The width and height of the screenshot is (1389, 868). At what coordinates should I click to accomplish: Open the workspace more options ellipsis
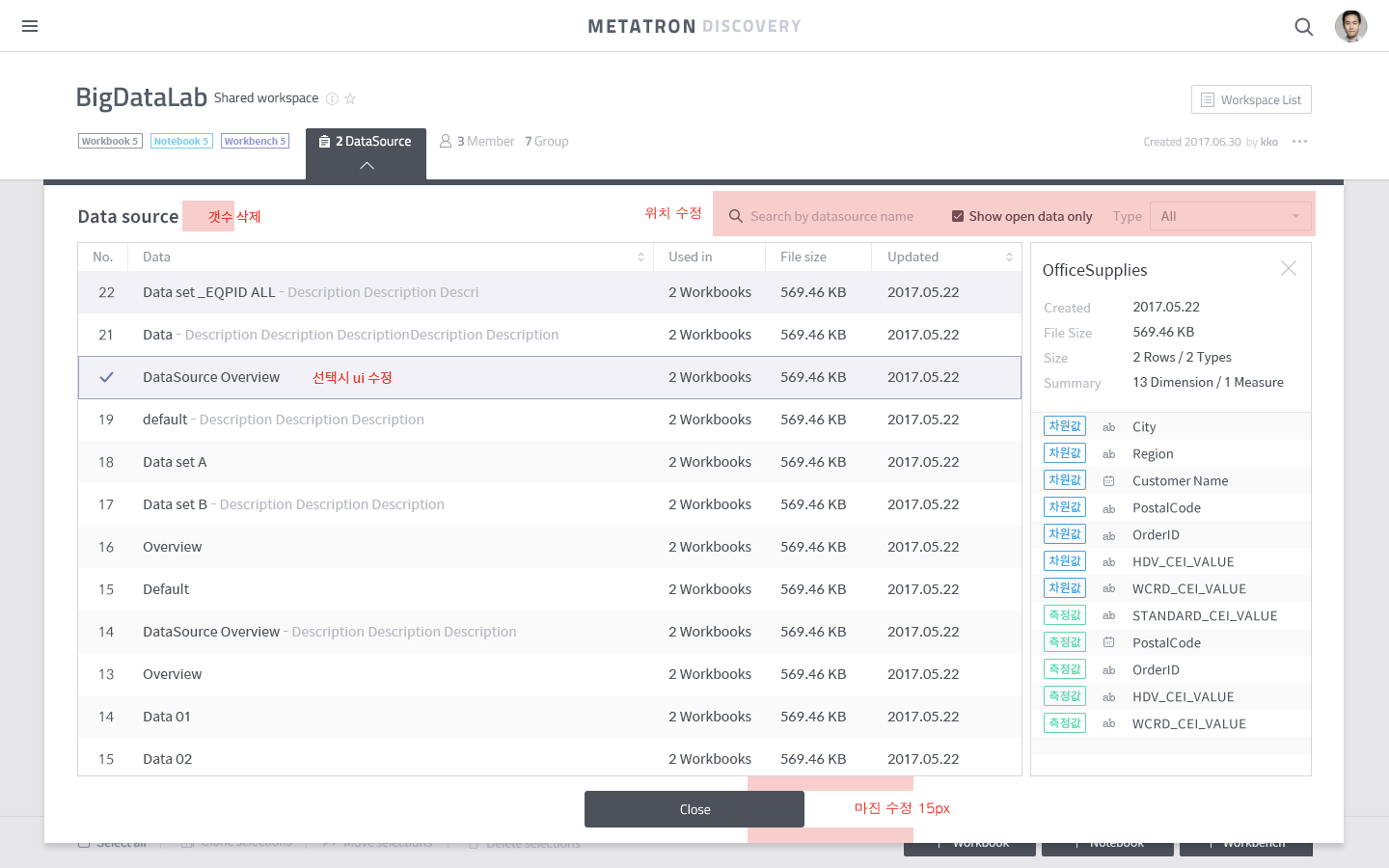coord(1300,142)
